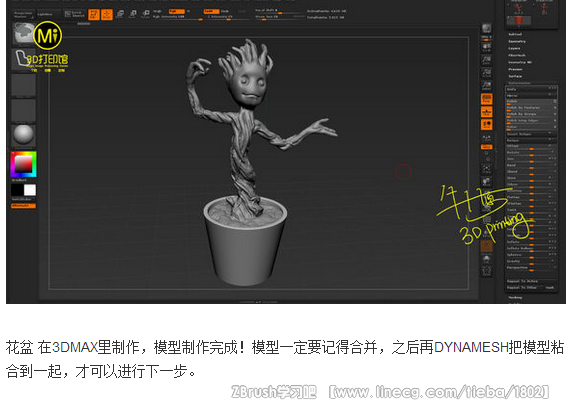Activate the Quick Sketch button

click(x=74, y=14)
